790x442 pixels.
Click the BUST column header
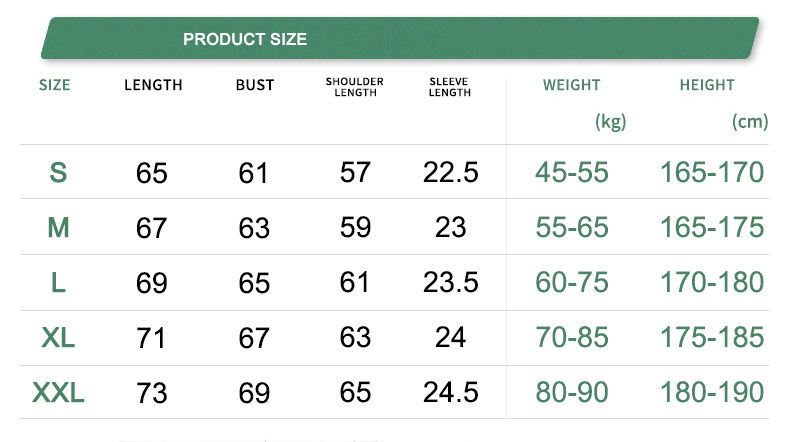(255, 85)
